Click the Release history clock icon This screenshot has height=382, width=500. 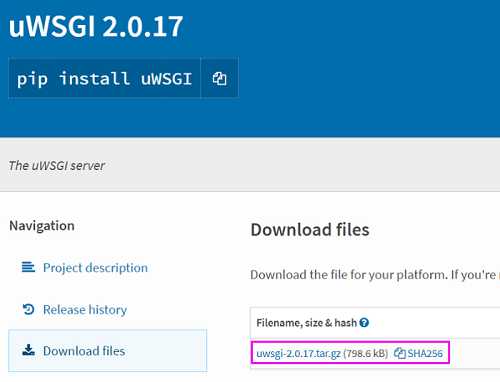[28, 309]
